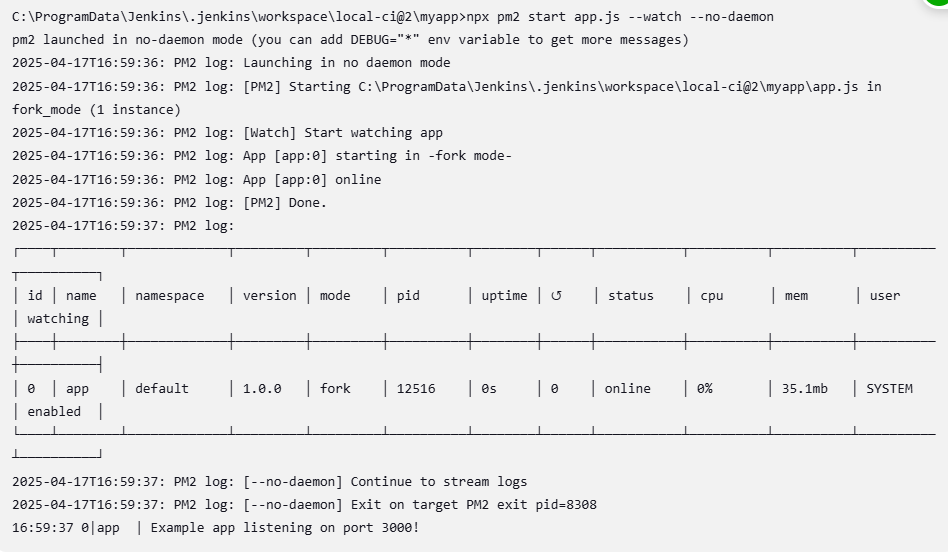Click the 'enabled' watching value

point(54,412)
